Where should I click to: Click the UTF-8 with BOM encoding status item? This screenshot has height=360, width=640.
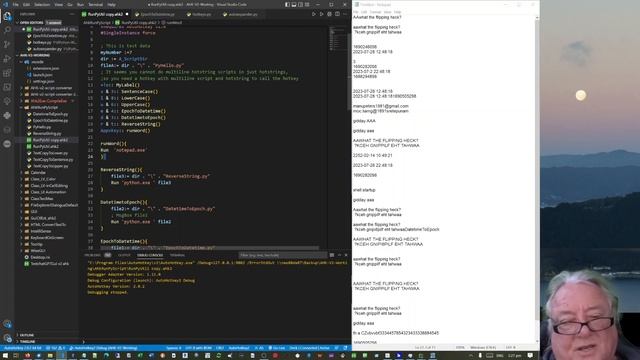pos(199,348)
